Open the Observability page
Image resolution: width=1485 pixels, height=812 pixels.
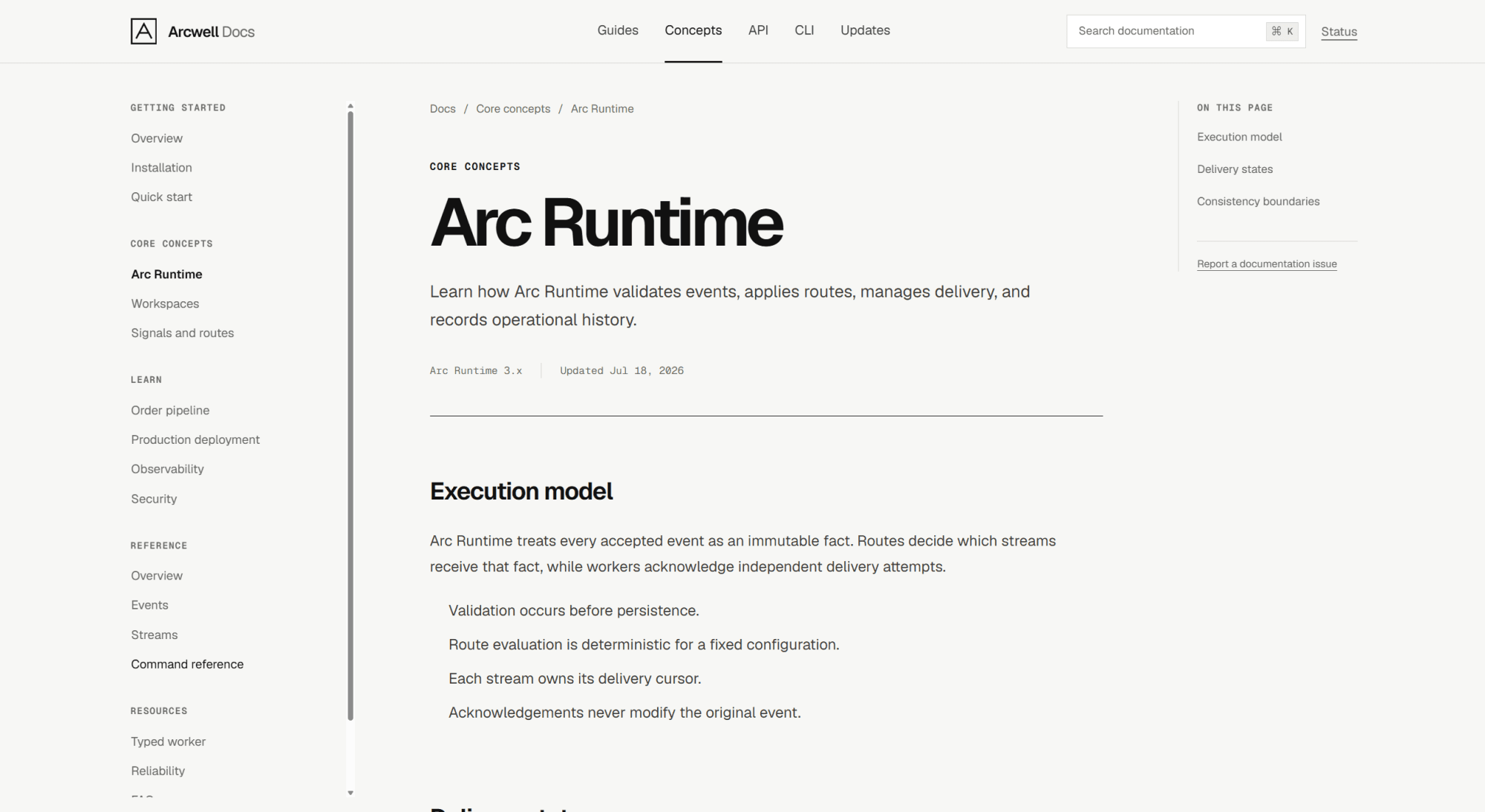click(x=167, y=469)
